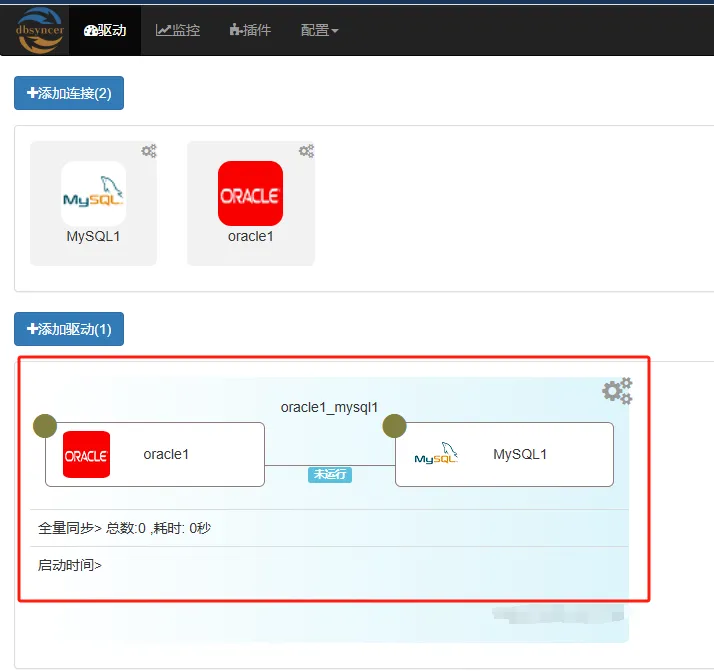Click the Oracle logo in the driver source box
The width and height of the screenshot is (714, 671).
click(86, 455)
